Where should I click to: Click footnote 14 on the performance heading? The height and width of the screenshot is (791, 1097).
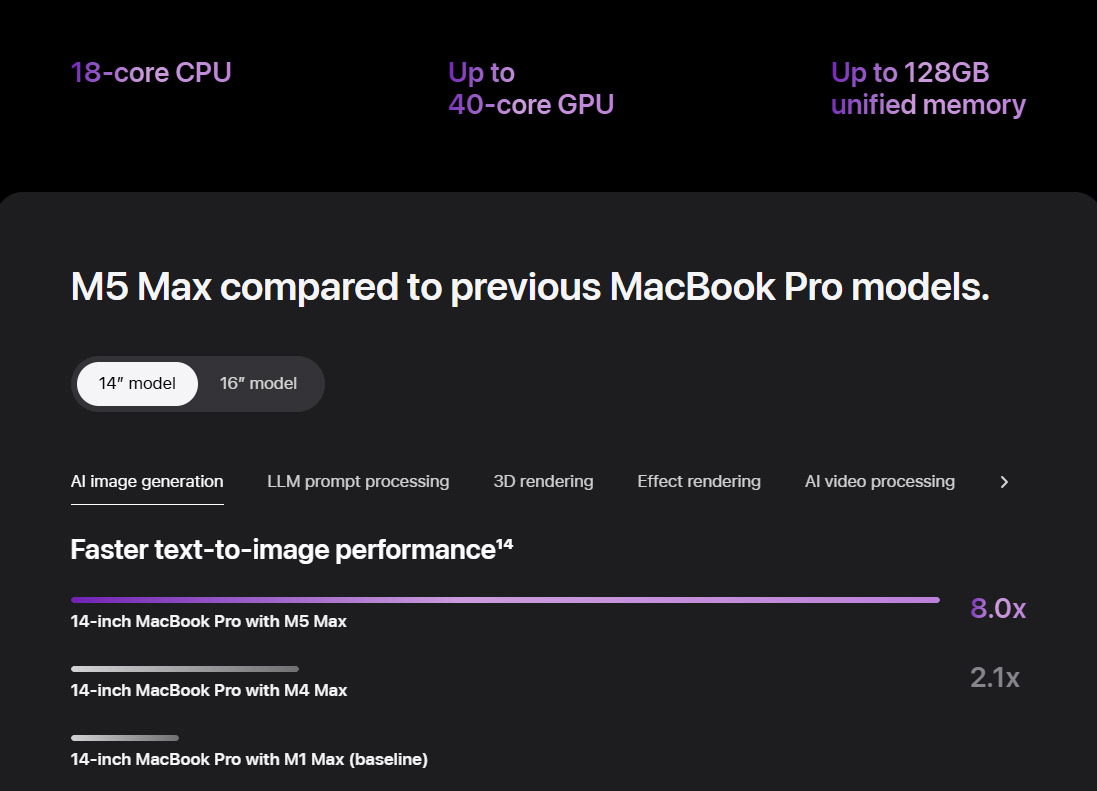tap(505, 542)
